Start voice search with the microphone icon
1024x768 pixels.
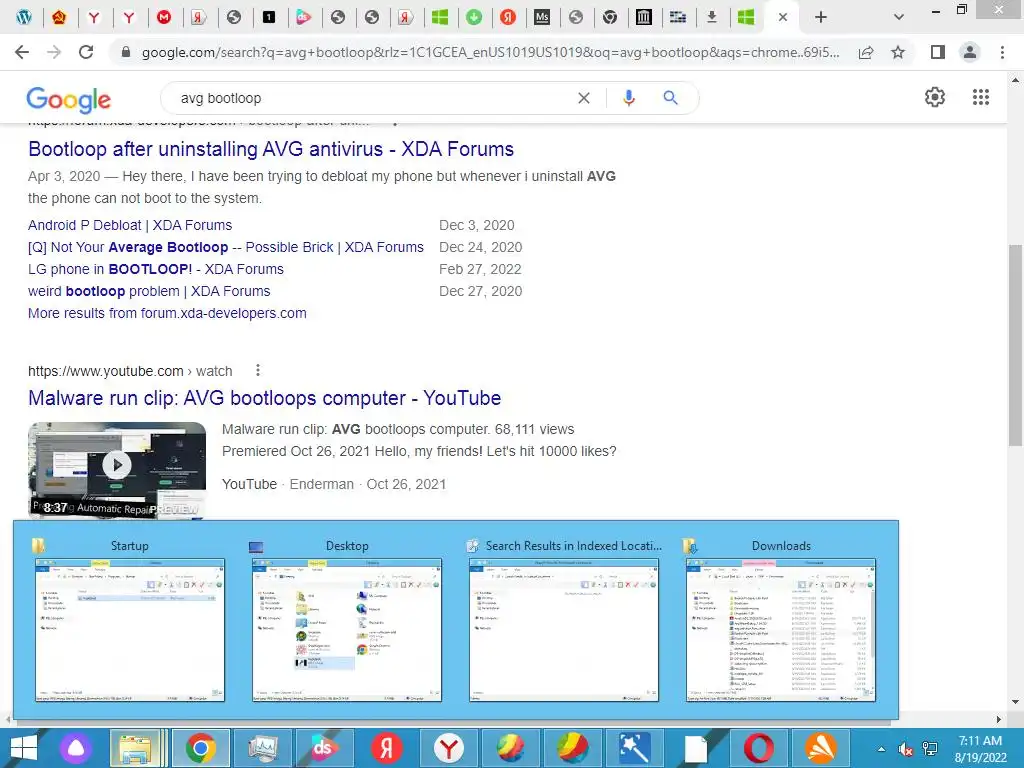coord(629,98)
